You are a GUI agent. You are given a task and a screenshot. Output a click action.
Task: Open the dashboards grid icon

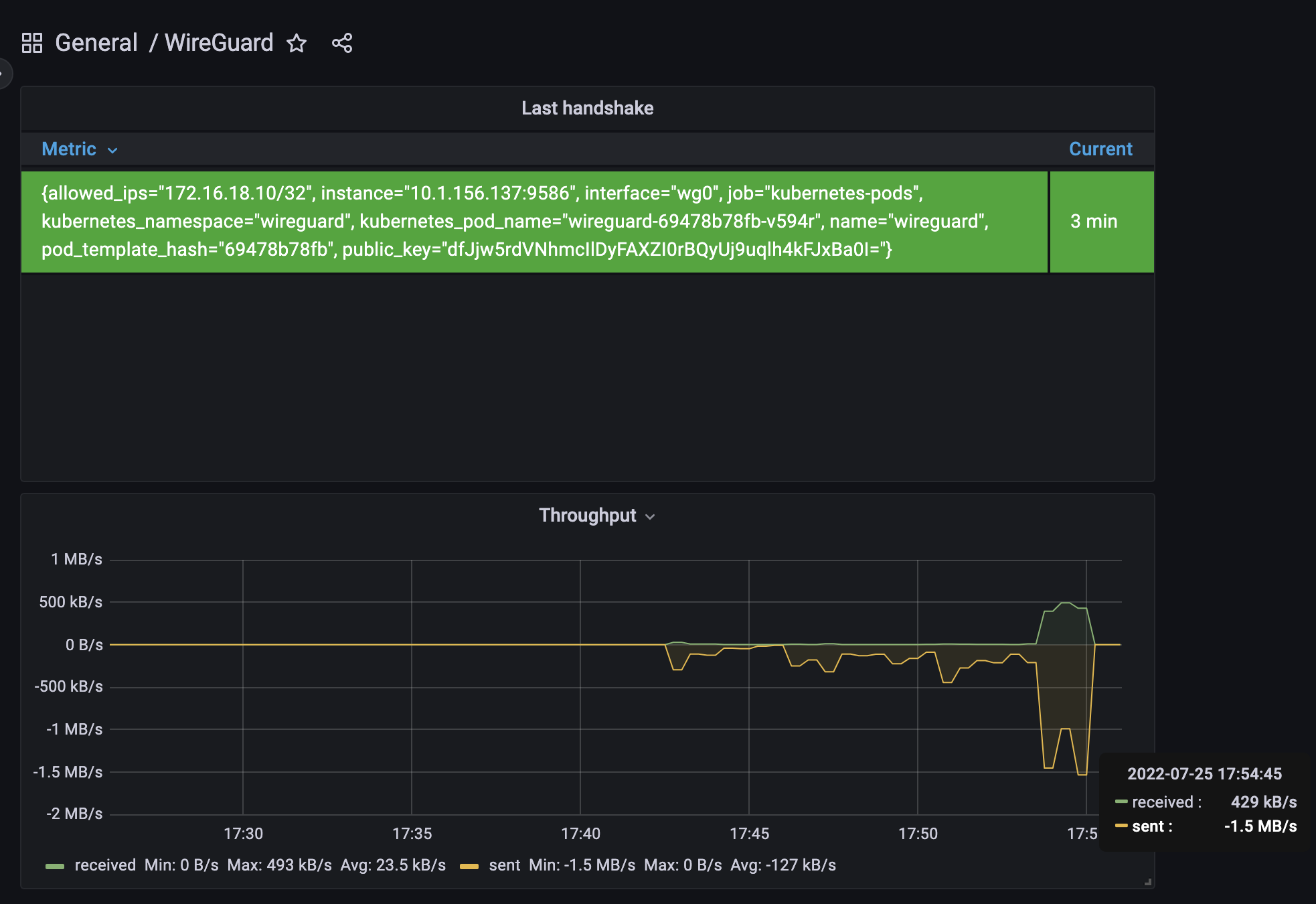tap(31, 42)
